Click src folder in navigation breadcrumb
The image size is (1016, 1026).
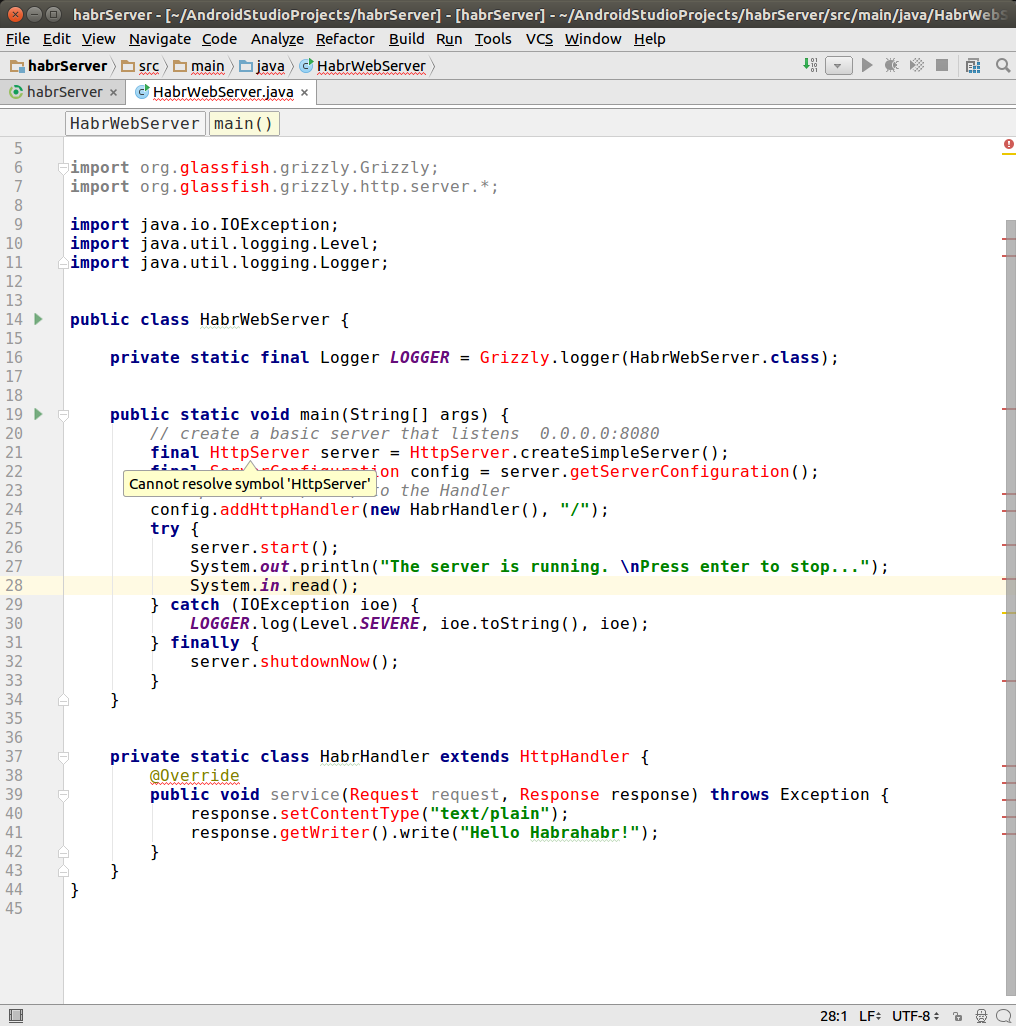click(141, 66)
